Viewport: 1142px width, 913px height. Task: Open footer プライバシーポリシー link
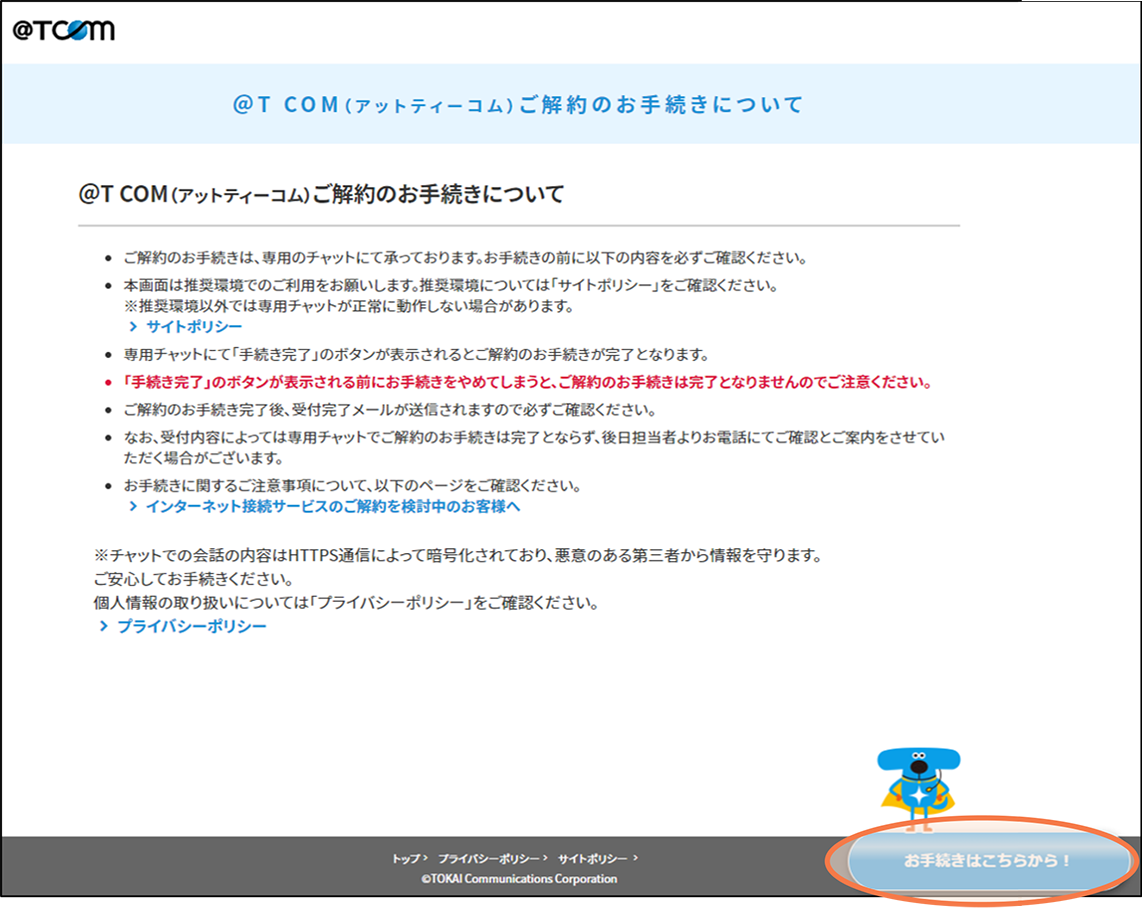point(488,859)
